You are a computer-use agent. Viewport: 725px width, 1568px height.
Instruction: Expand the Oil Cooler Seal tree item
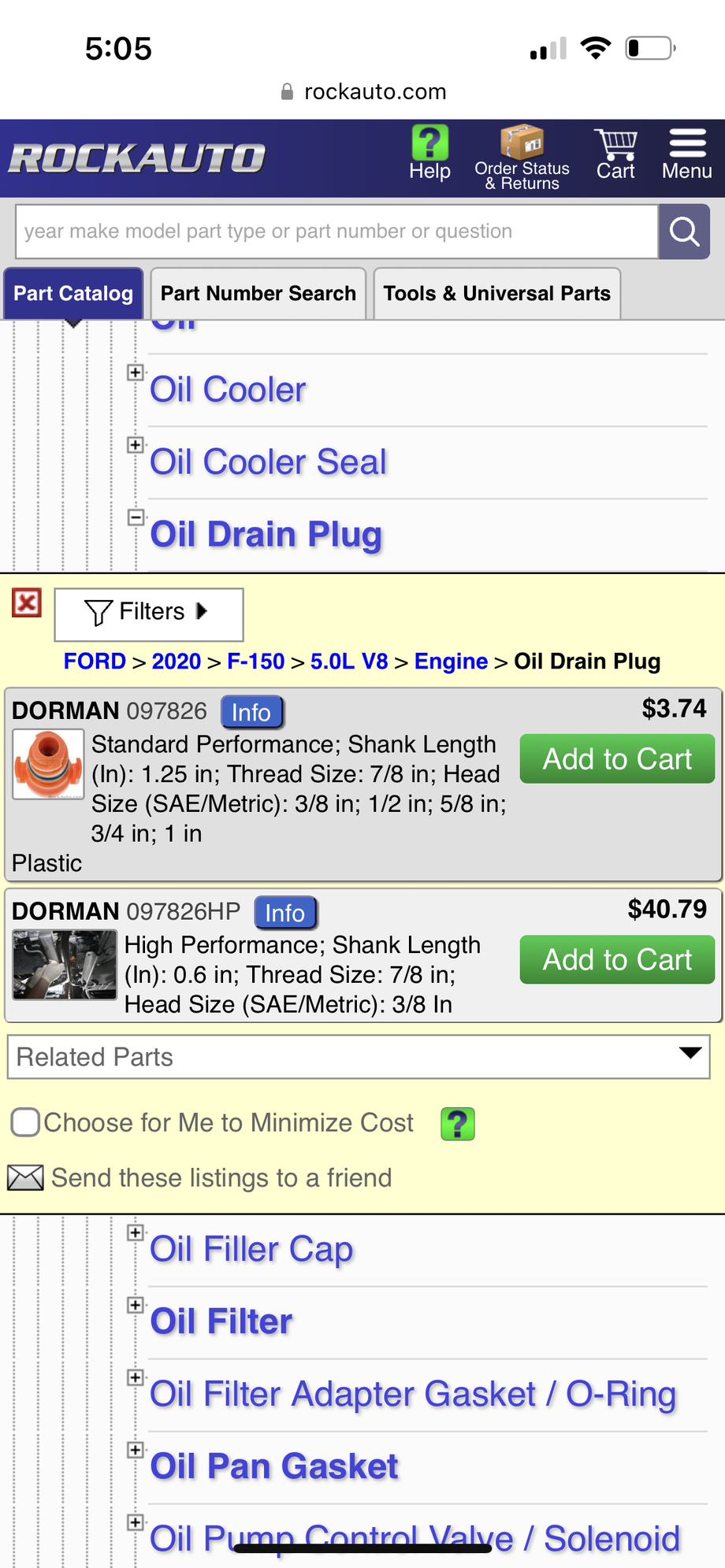click(136, 444)
